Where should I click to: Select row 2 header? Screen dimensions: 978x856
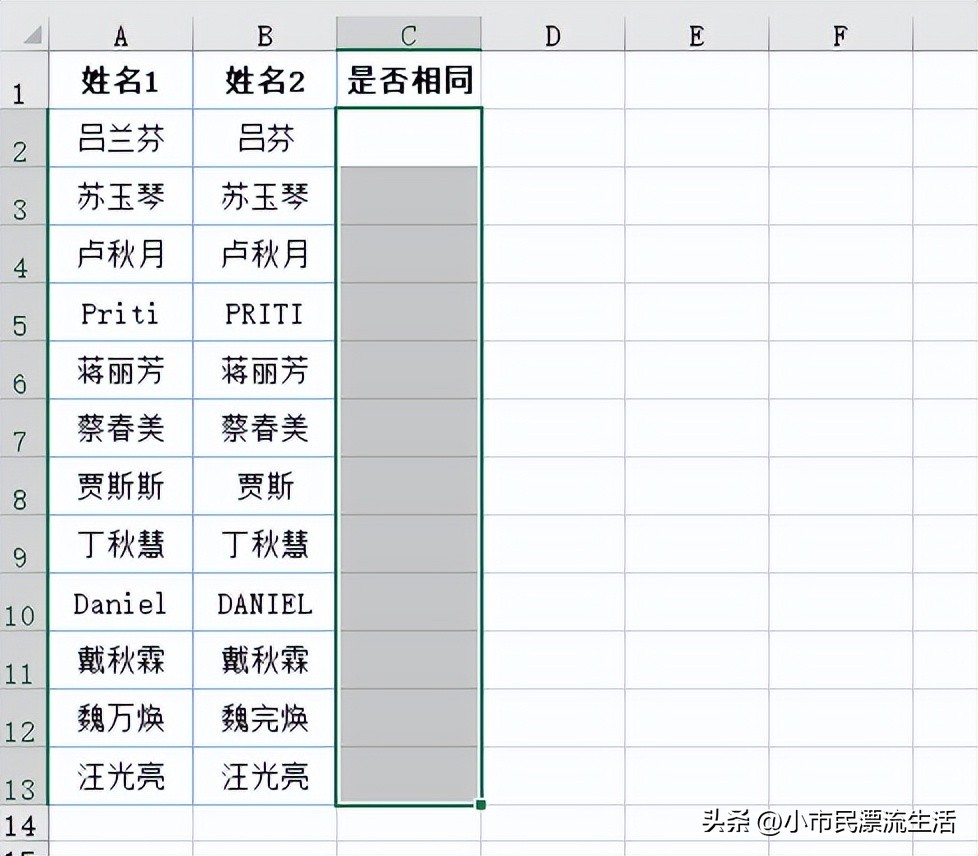(x=23, y=138)
